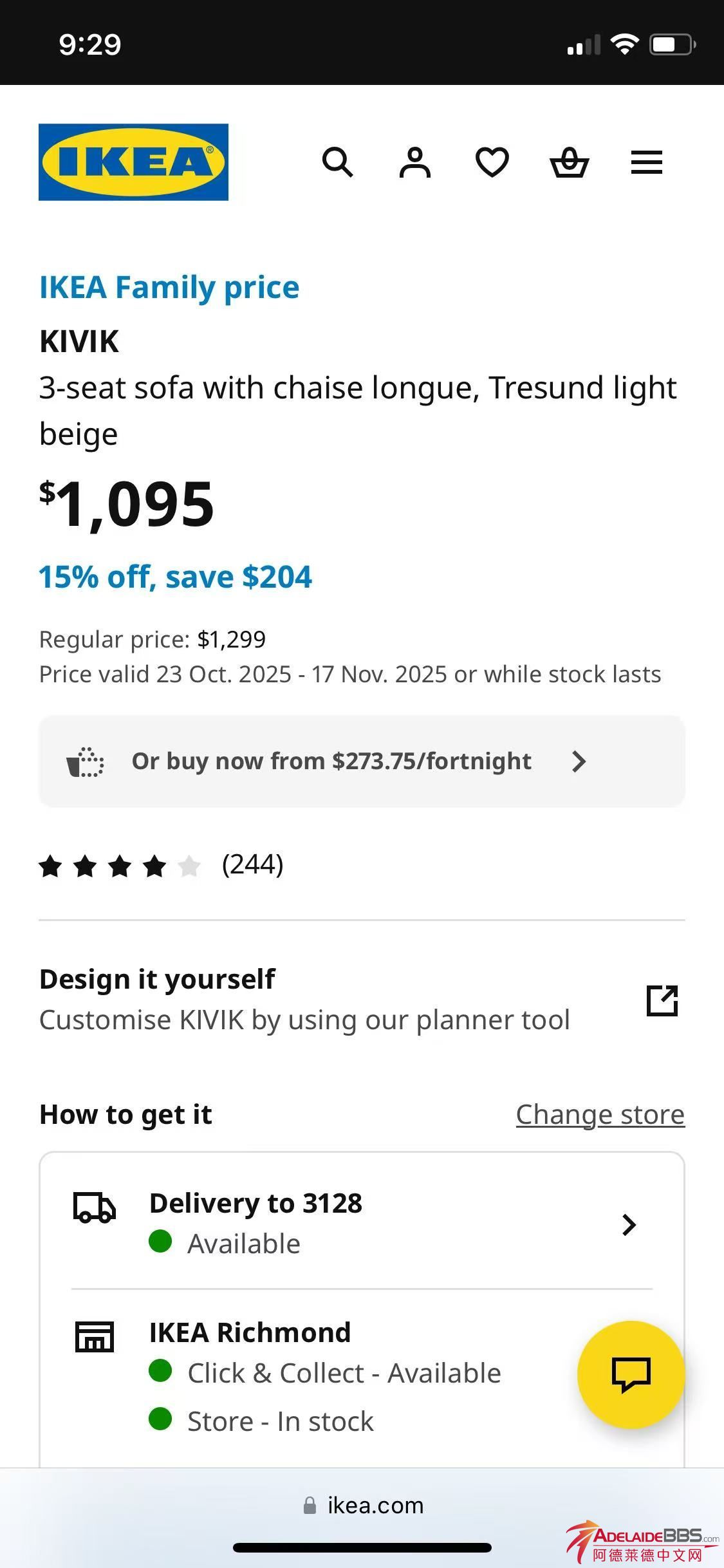This screenshot has width=724, height=1568.
Task: Click the IKEA logo
Action: (133, 162)
